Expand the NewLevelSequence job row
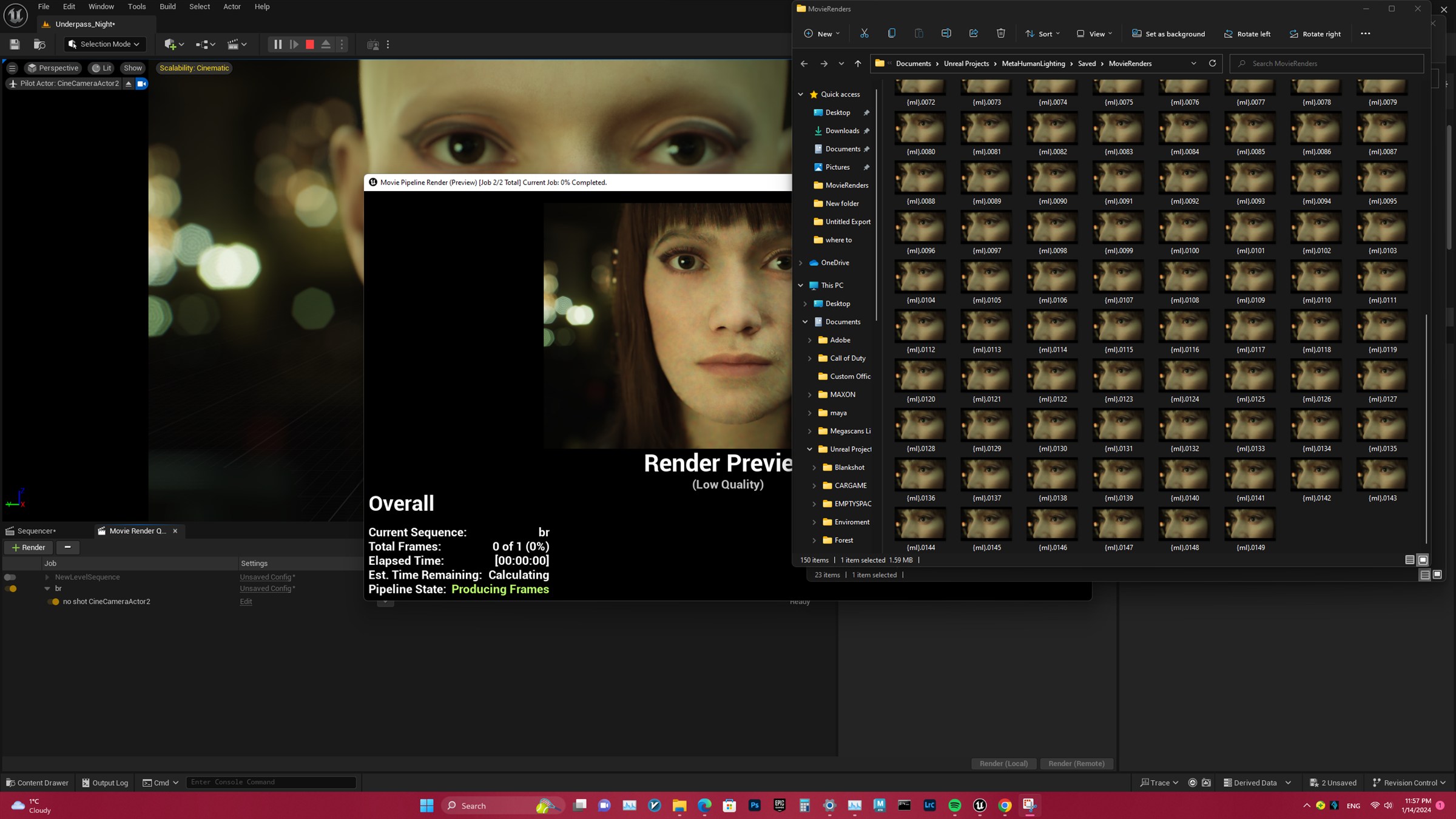This screenshot has height=819, width=1456. point(47,577)
